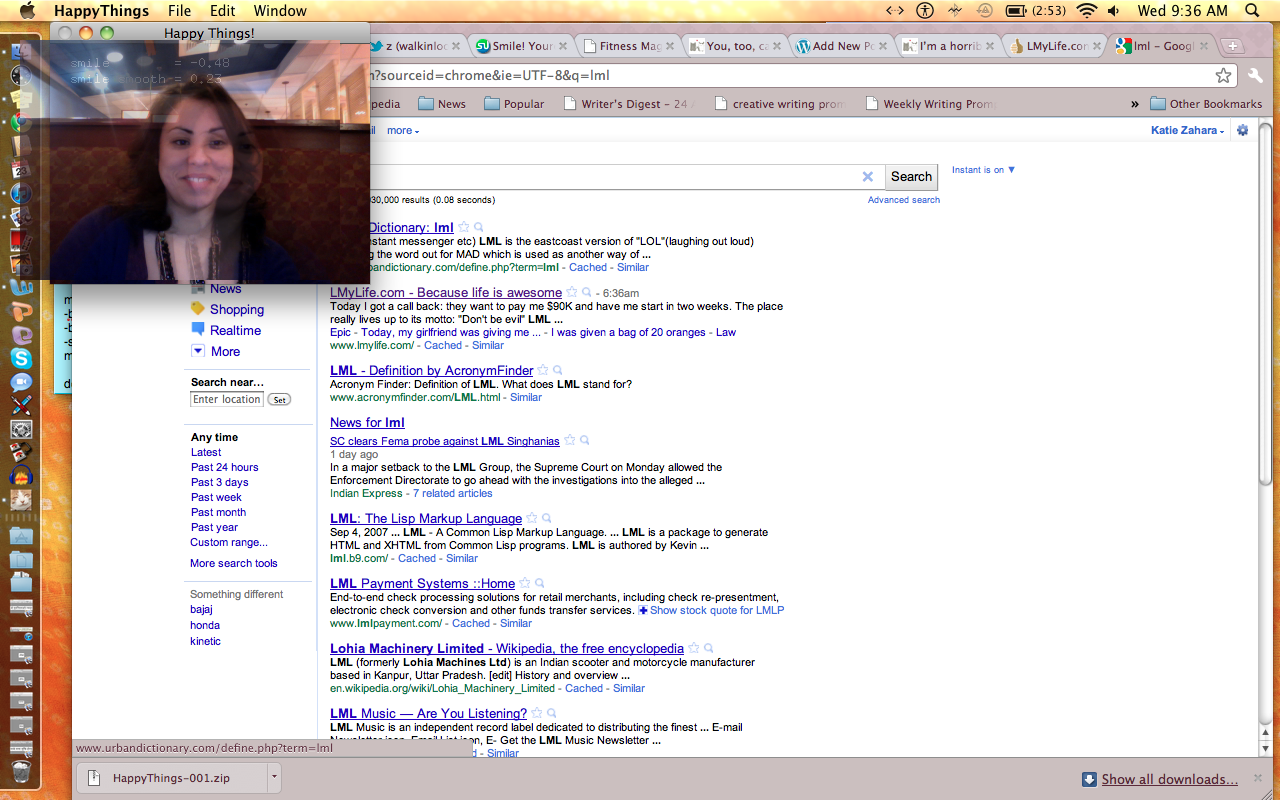Viewport: 1280px width, 800px height.
Task: Click the Wi-Fi status icon
Action: click(x=1087, y=11)
